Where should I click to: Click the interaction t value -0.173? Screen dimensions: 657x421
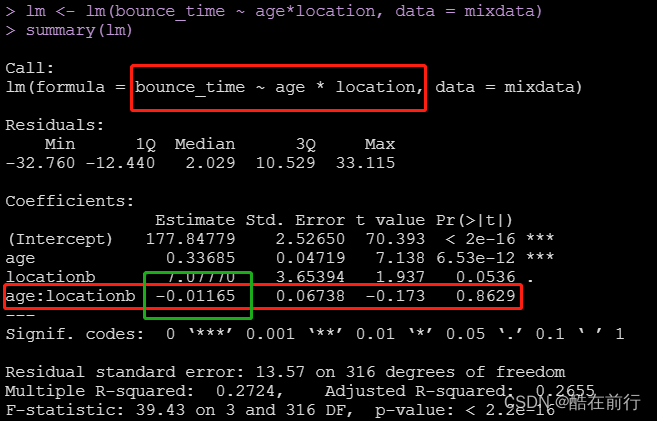[x=396, y=296]
